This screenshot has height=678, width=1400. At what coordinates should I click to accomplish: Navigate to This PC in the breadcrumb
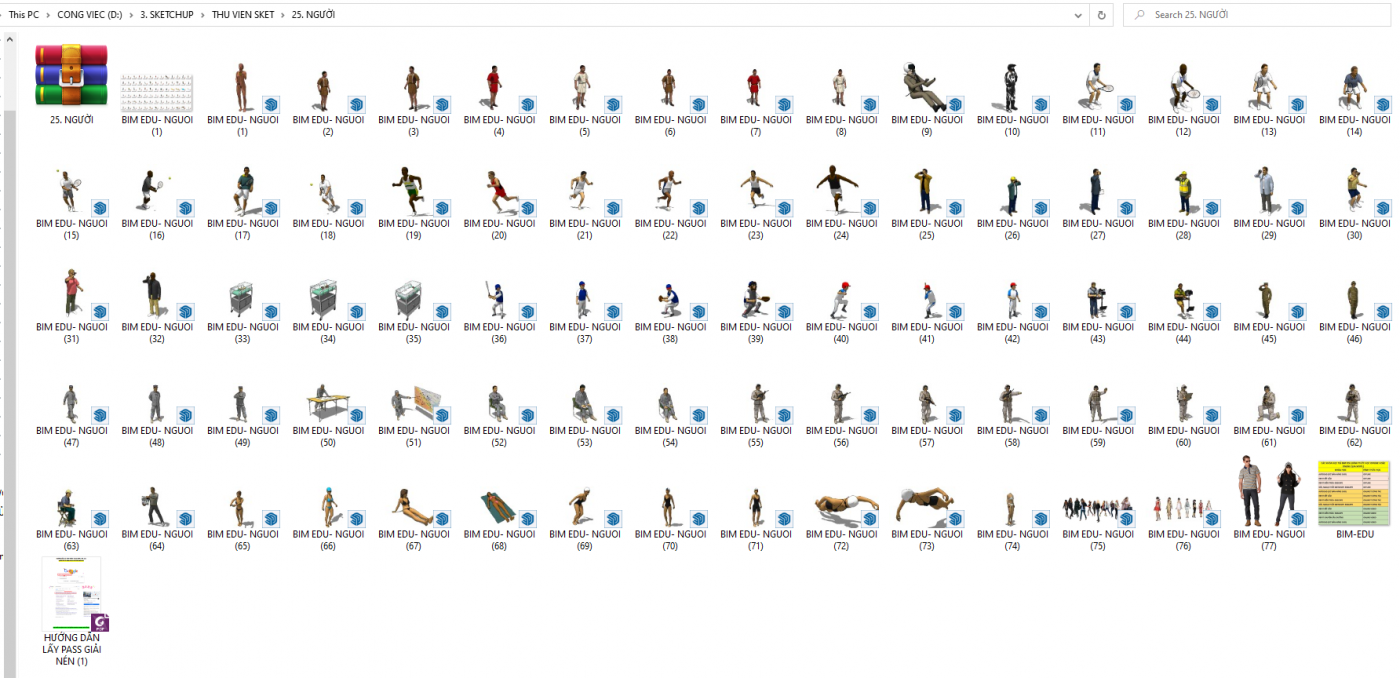point(24,15)
